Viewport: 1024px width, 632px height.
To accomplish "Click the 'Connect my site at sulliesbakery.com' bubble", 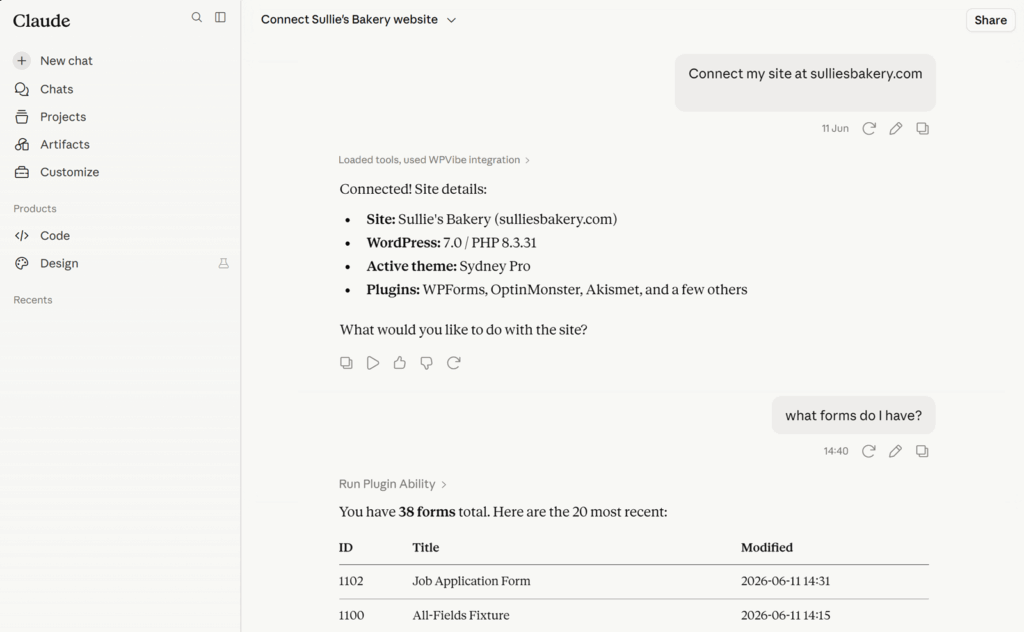I will [x=805, y=82].
